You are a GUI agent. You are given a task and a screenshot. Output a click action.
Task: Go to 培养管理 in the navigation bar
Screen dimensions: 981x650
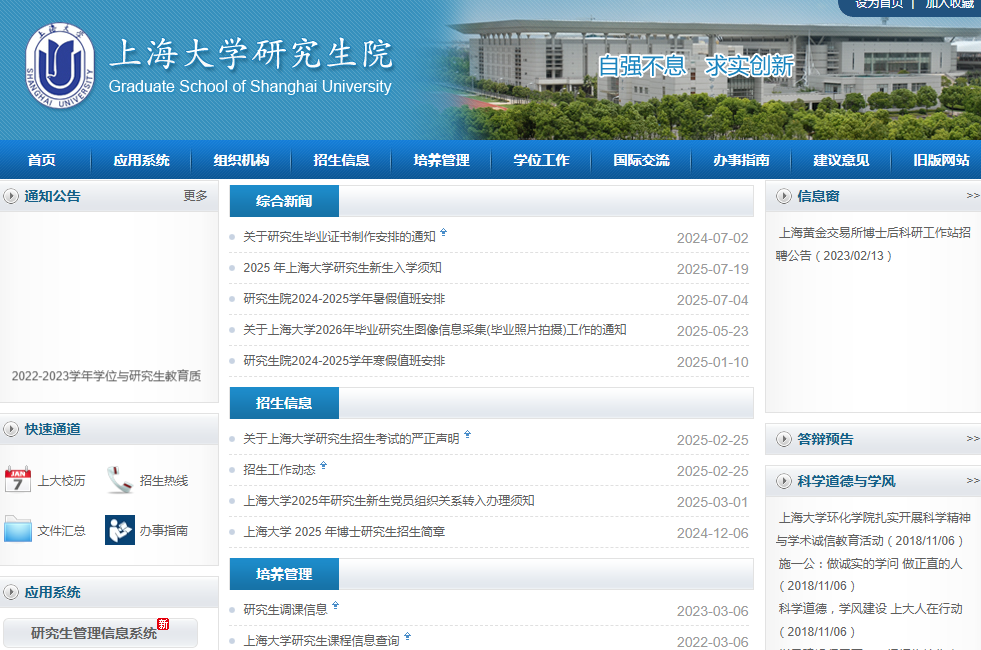(441, 160)
